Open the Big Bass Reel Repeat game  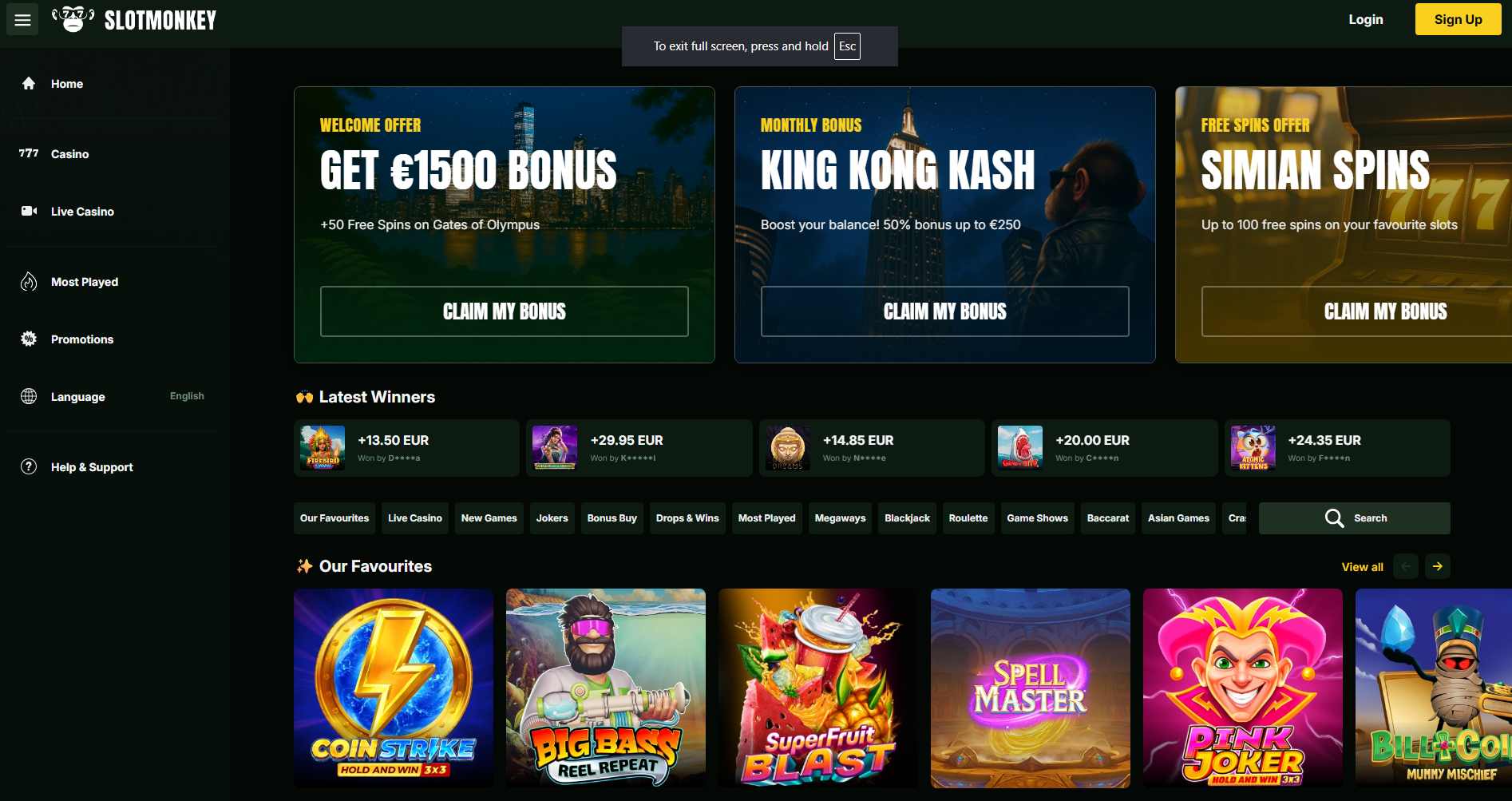point(606,688)
